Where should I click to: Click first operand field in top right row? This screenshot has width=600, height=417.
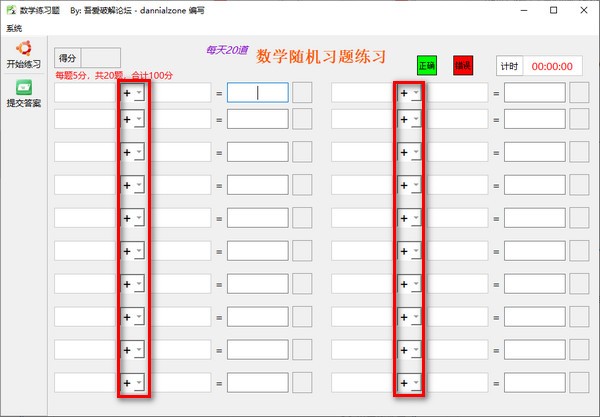pyautogui.click(x=362, y=93)
